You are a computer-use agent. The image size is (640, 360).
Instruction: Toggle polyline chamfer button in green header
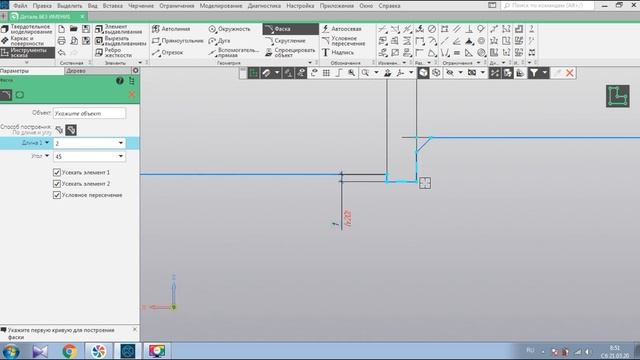click(x=19, y=95)
